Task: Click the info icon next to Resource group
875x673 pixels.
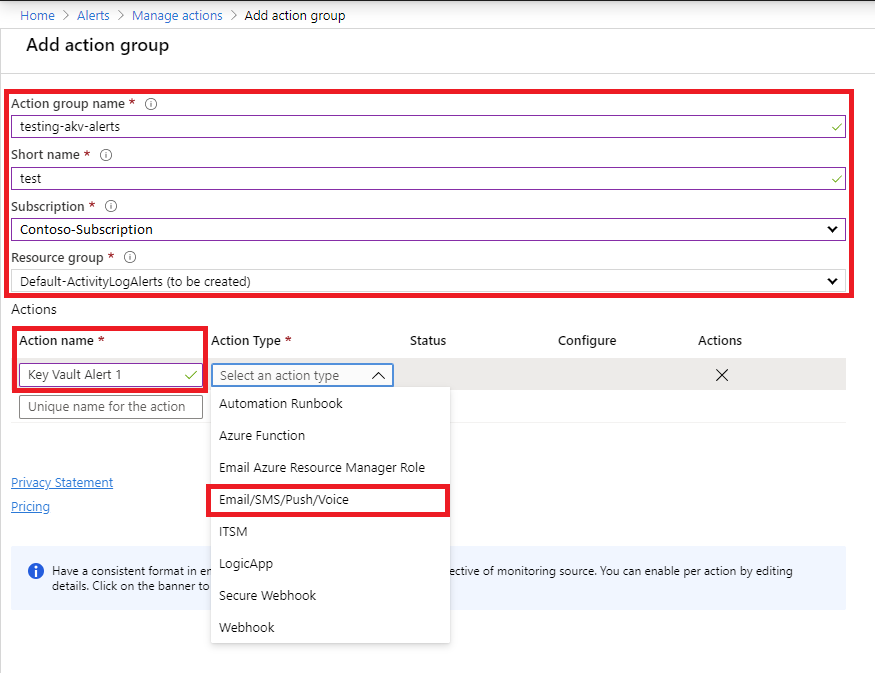Action: point(128,257)
